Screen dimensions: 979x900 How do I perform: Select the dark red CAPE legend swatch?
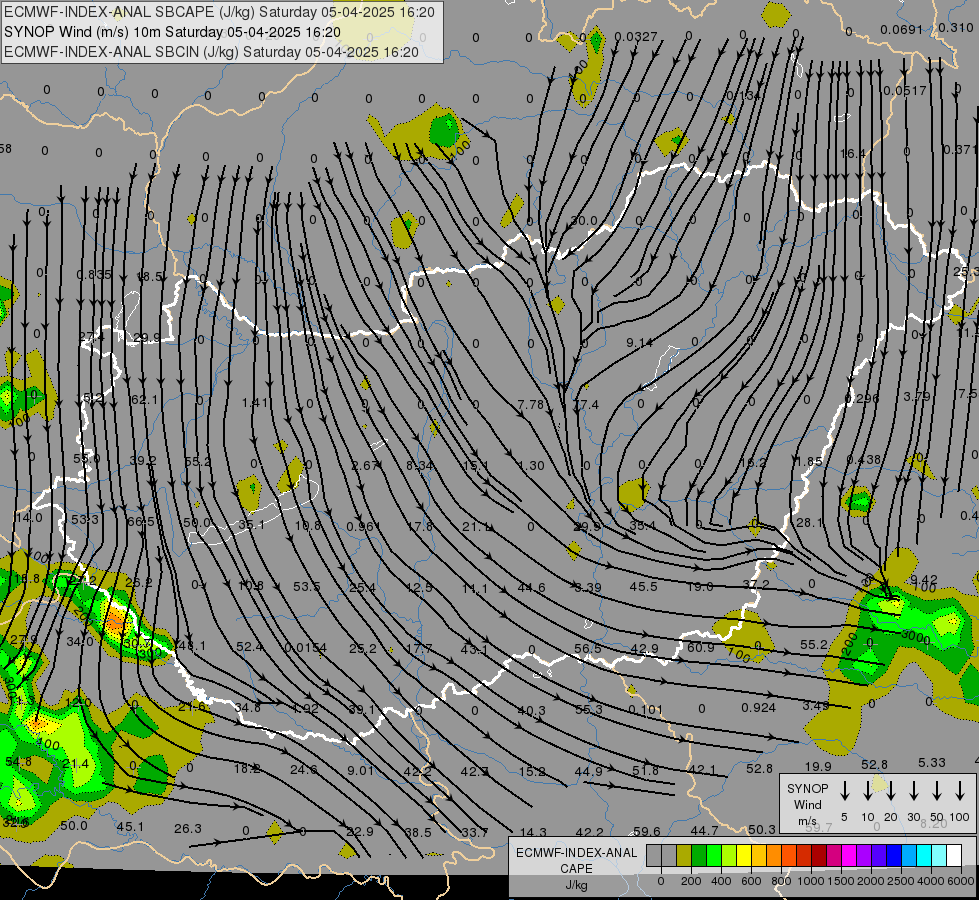click(x=819, y=855)
